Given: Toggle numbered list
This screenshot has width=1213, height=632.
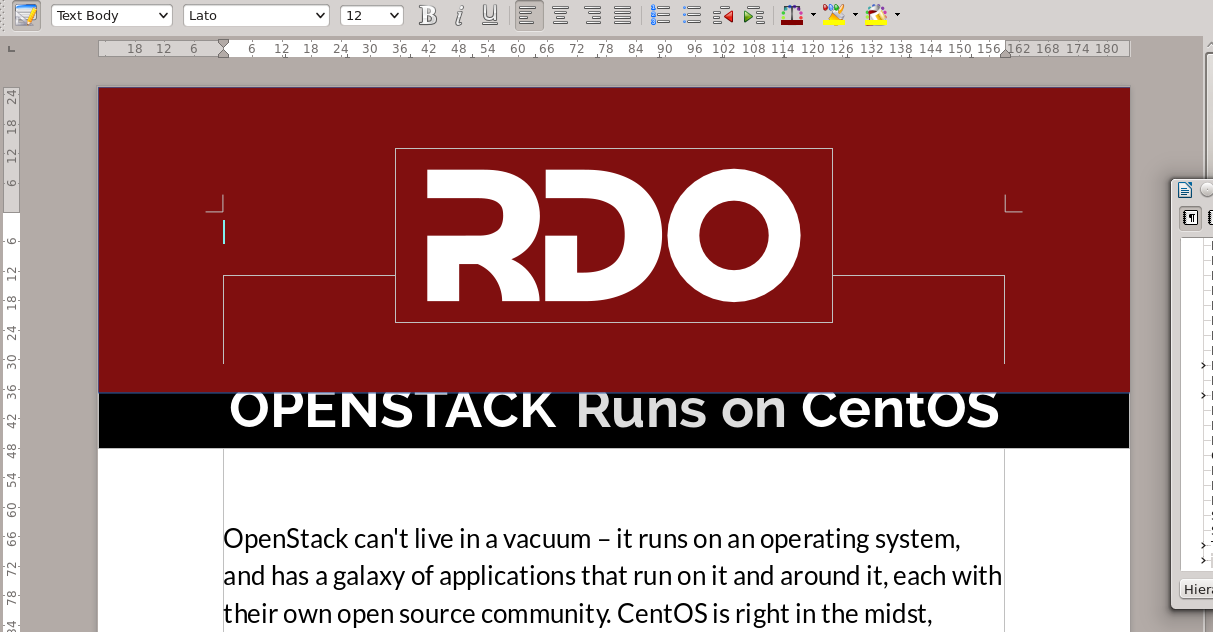Looking at the screenshot, I should 660,15.
